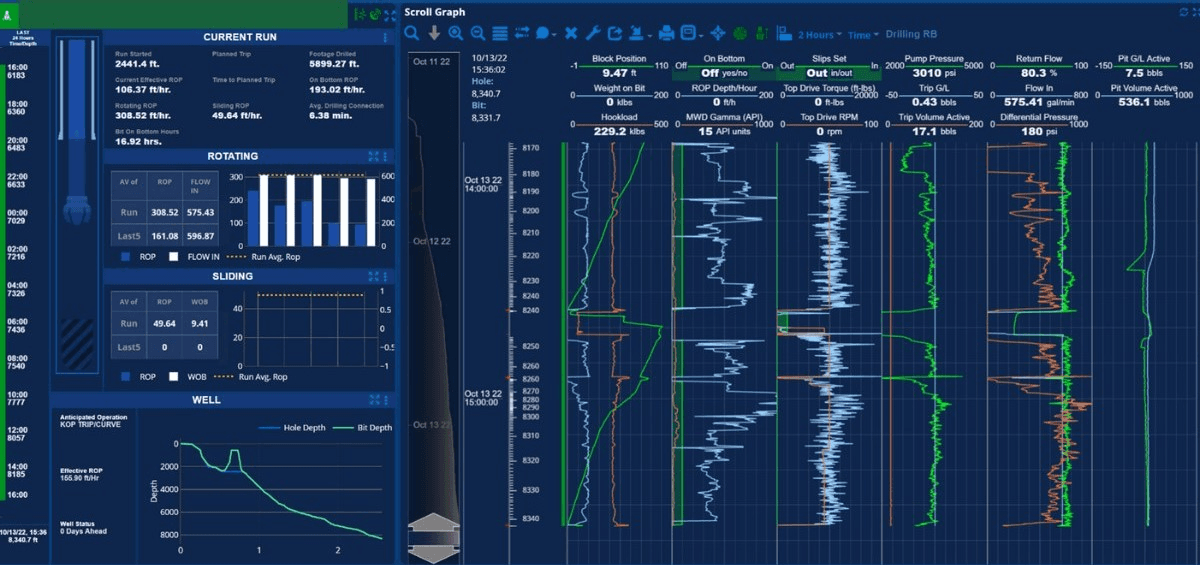This screenshot has width=1200, height=565.
Task: Toggle ROP legend in Sliding chart
Action: click(139, 377)
